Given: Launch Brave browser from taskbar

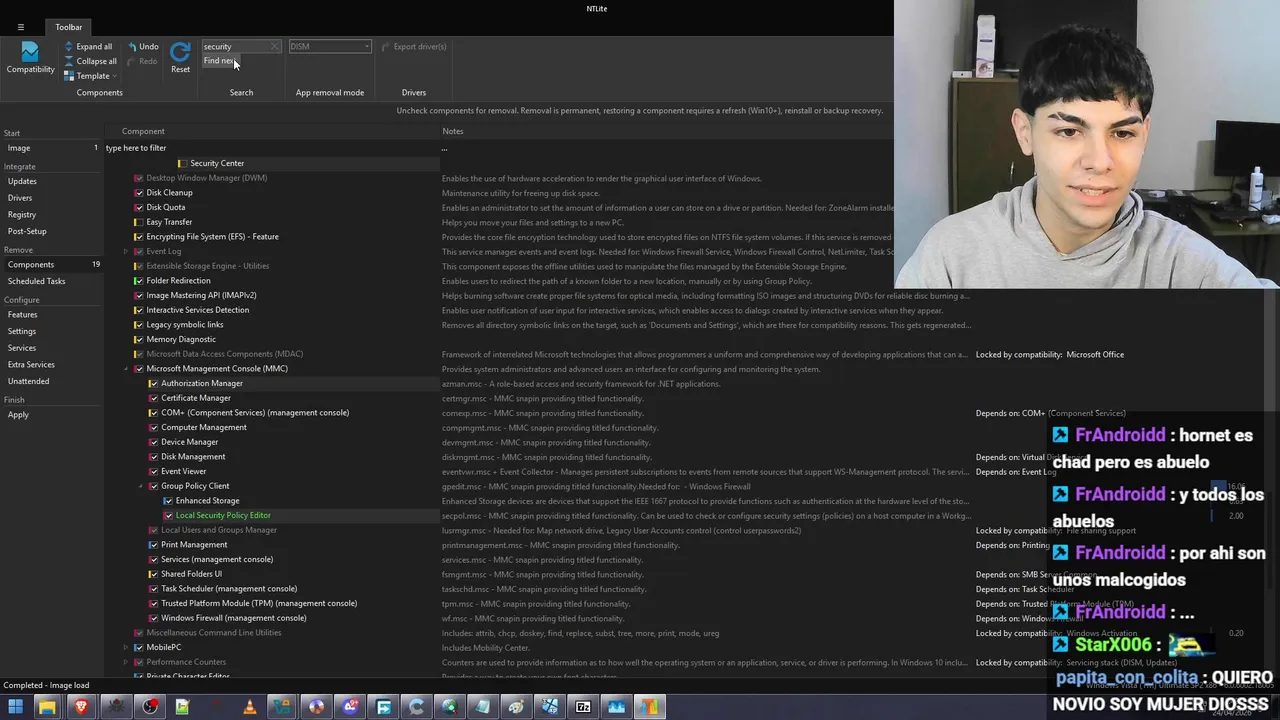Looking at the screenshot, I should (81, 707).
